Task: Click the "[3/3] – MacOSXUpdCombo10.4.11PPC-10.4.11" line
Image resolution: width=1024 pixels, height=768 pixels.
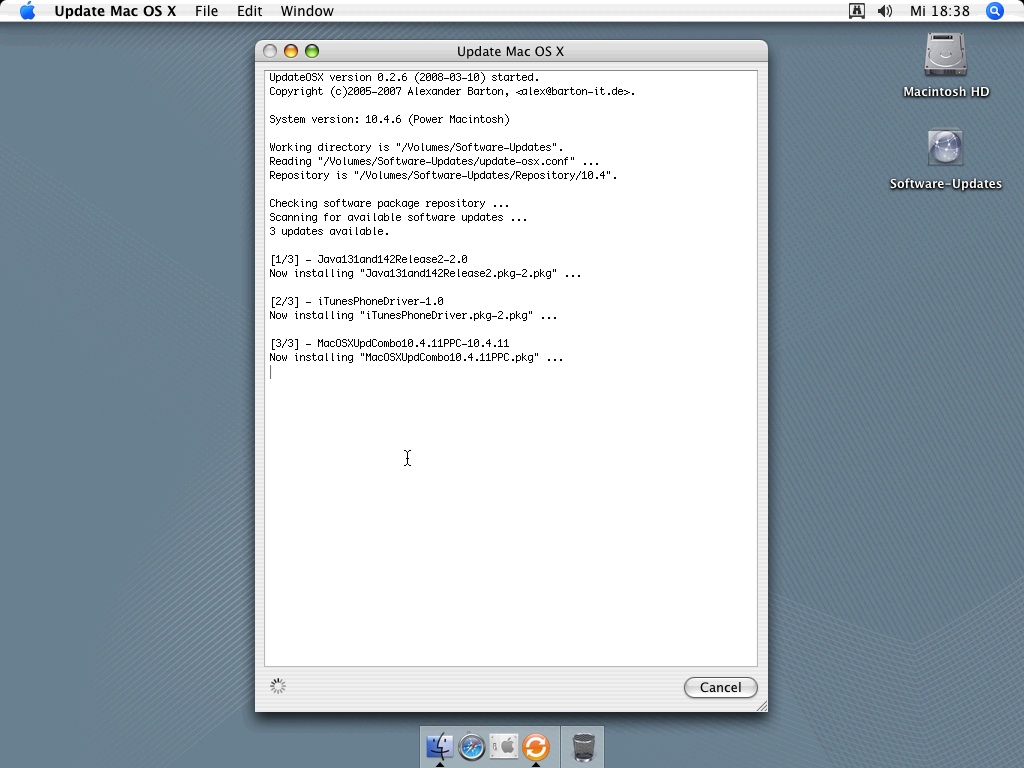Action: (389, 344)
